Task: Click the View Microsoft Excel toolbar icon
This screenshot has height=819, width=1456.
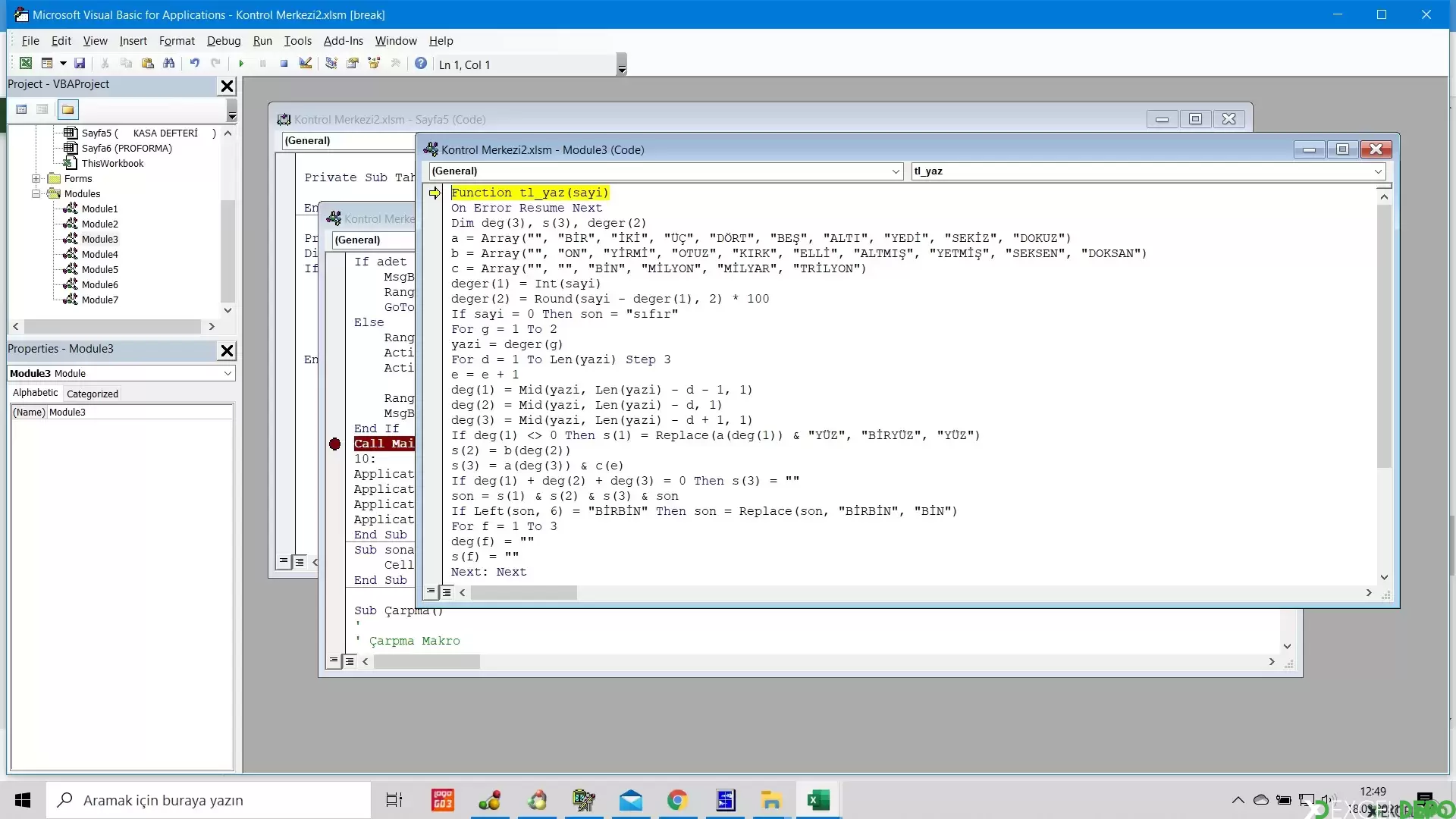Action: 26,64
